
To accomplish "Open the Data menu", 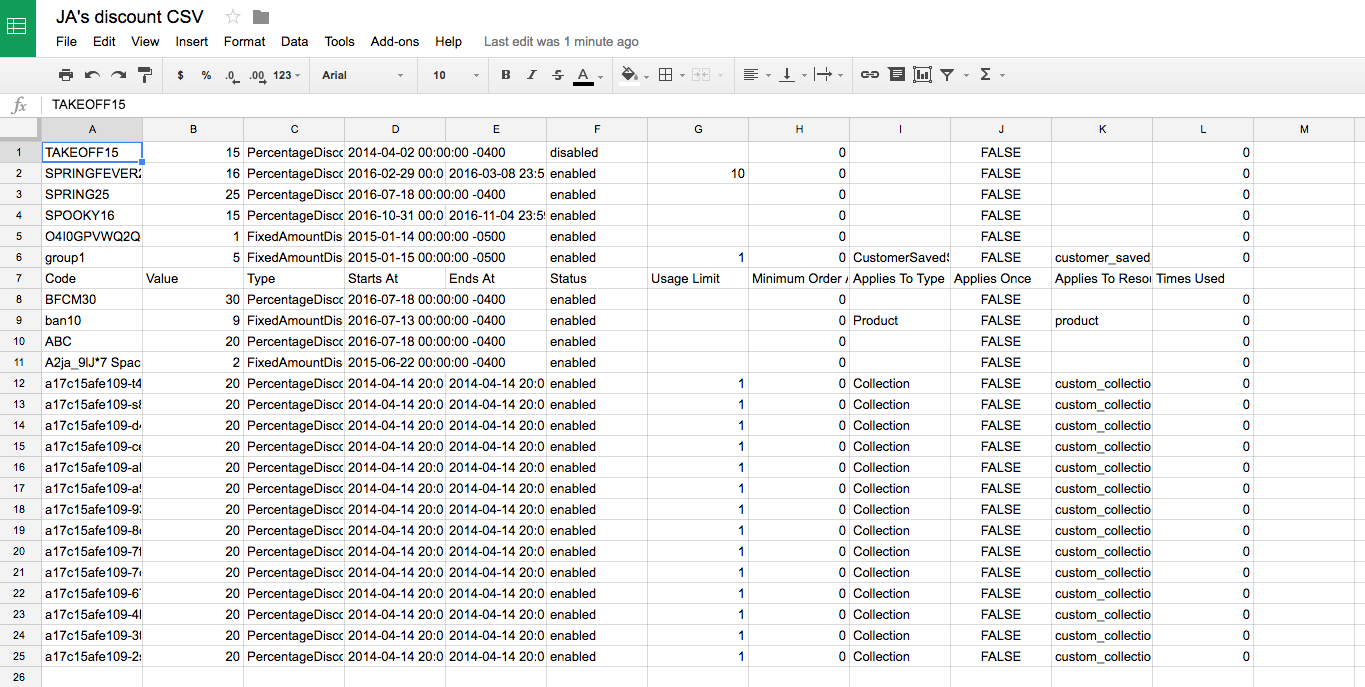I will coord(294,41).
